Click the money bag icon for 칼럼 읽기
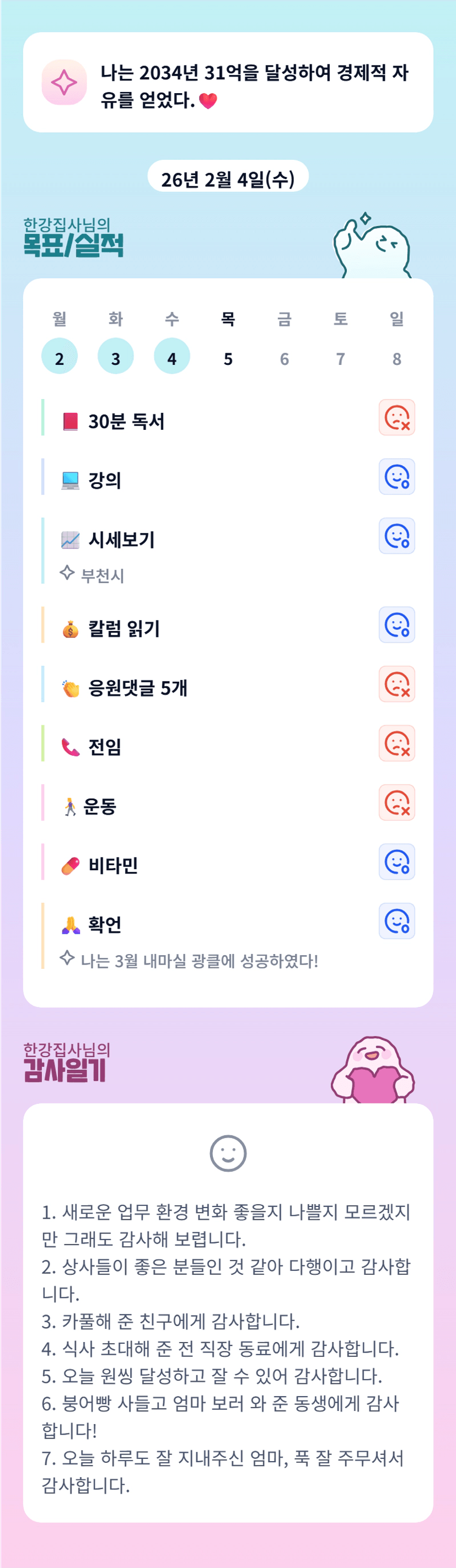The width and height of the screenshot is (456, 1568). click(71, 629)
